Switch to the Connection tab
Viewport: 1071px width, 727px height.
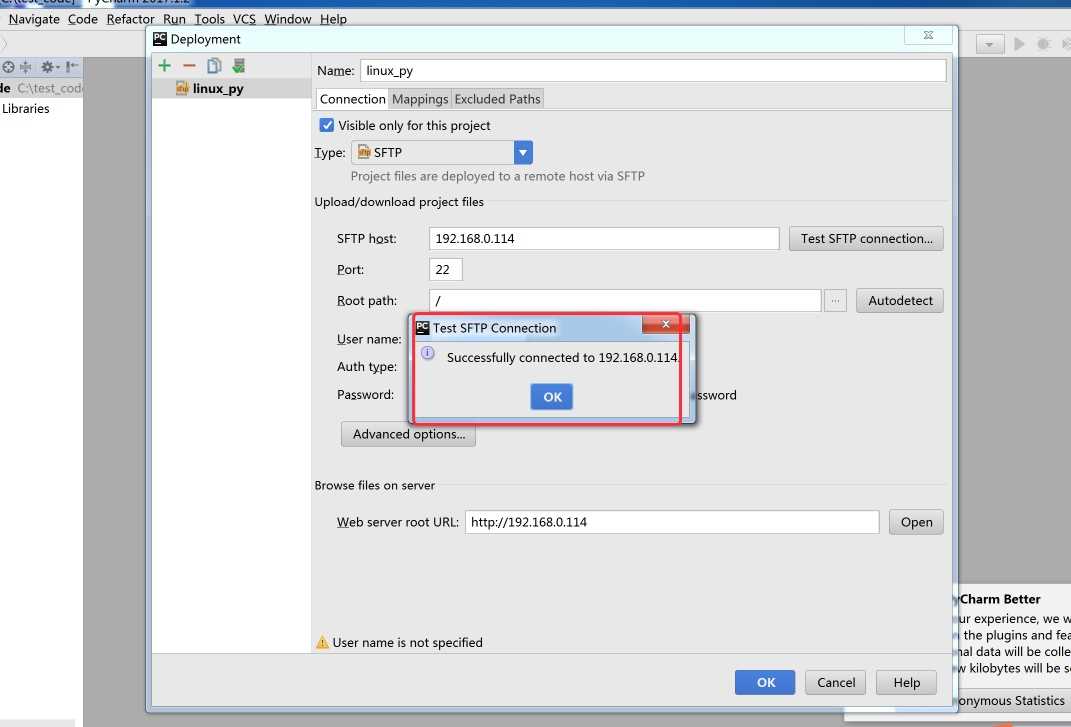point(352,99)
